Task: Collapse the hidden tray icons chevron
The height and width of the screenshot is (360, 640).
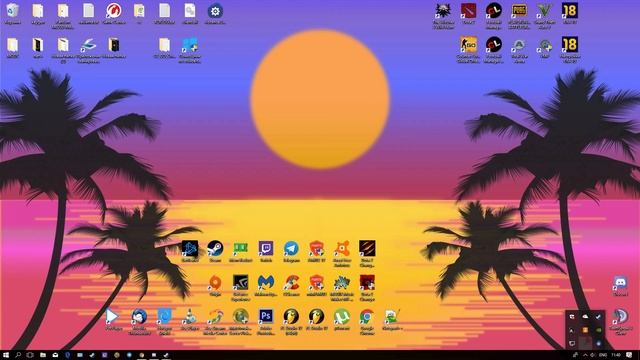Action: (585, 355)
